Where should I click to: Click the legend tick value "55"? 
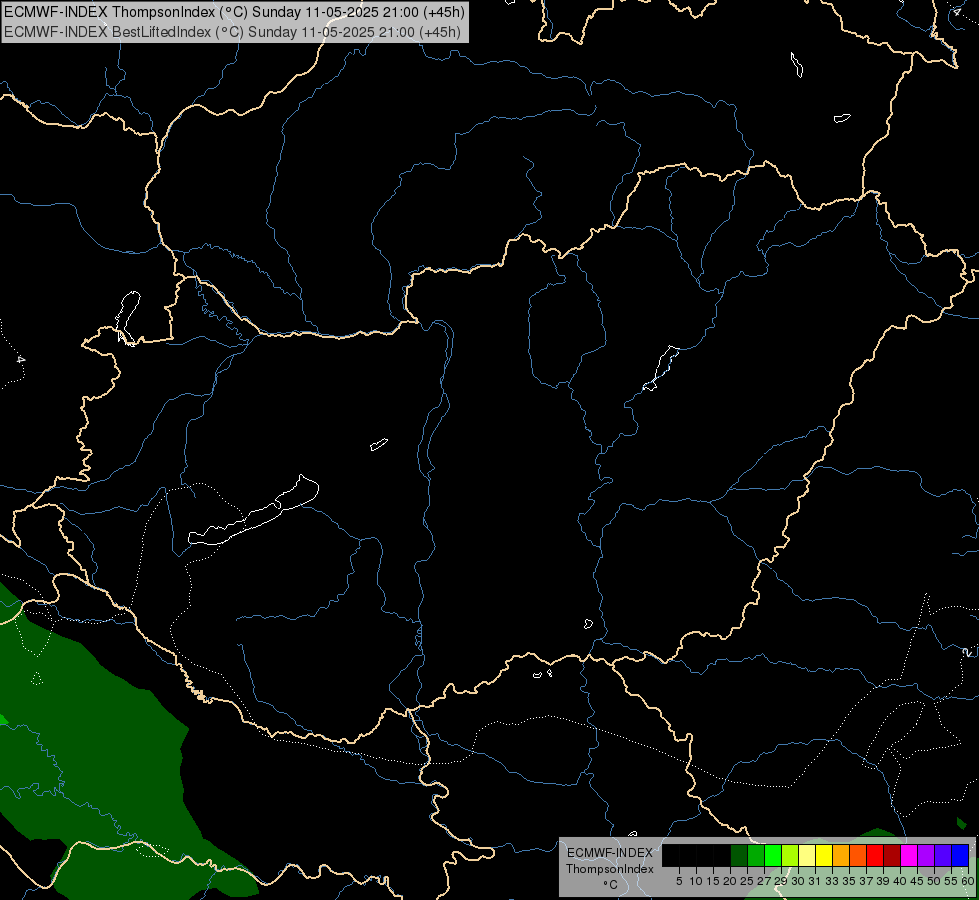(951, 881)
